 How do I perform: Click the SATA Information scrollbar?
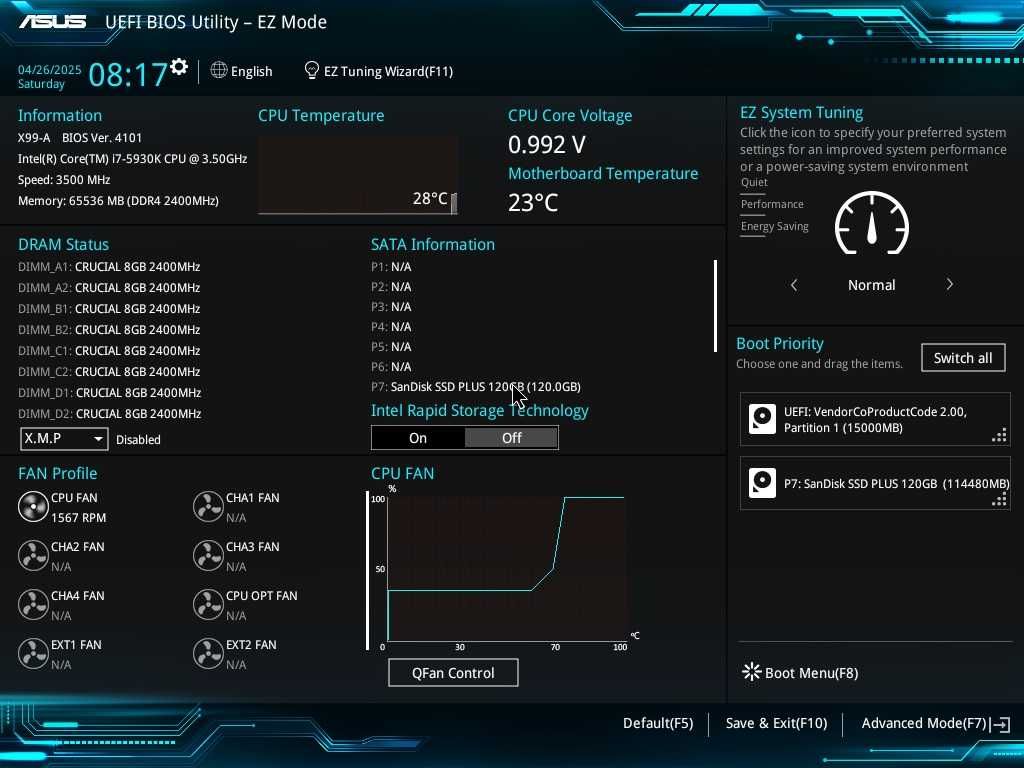click(716, 306)
